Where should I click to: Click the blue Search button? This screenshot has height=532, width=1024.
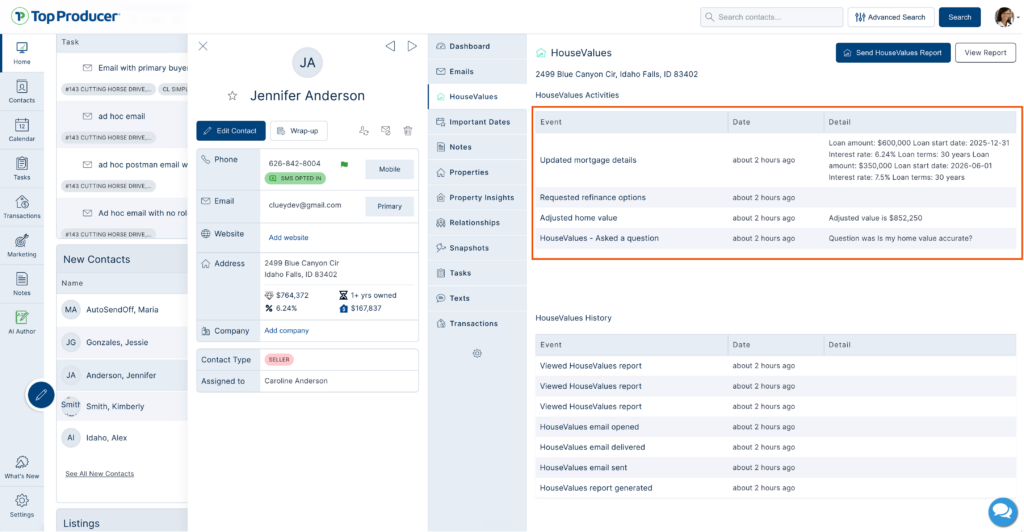click(x=959, y=17)
